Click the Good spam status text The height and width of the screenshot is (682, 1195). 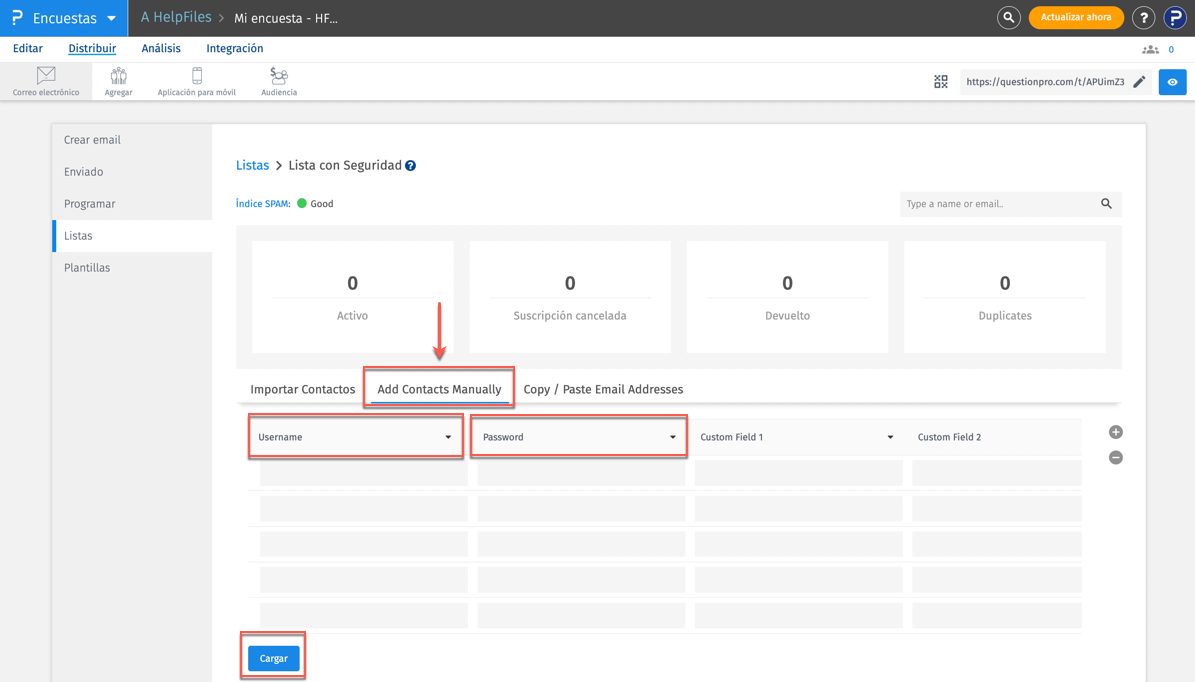tap(322, 203)
